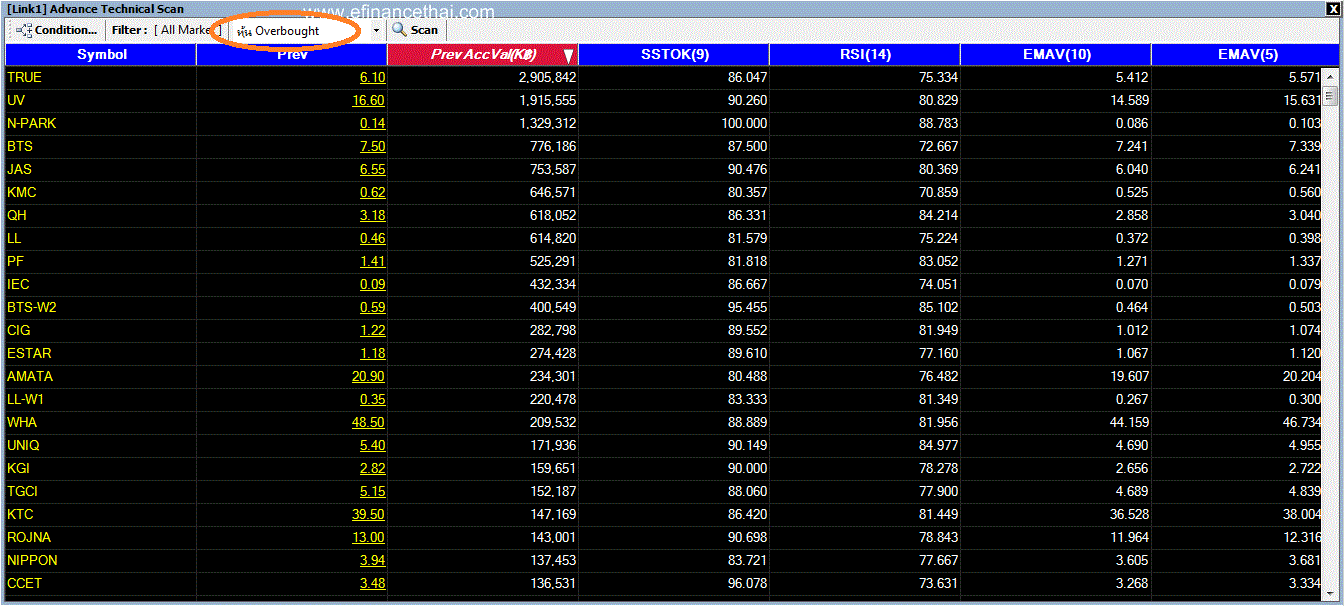
Task: Sort by the RSI(14) column header
Action: click(x=865, y=55)
